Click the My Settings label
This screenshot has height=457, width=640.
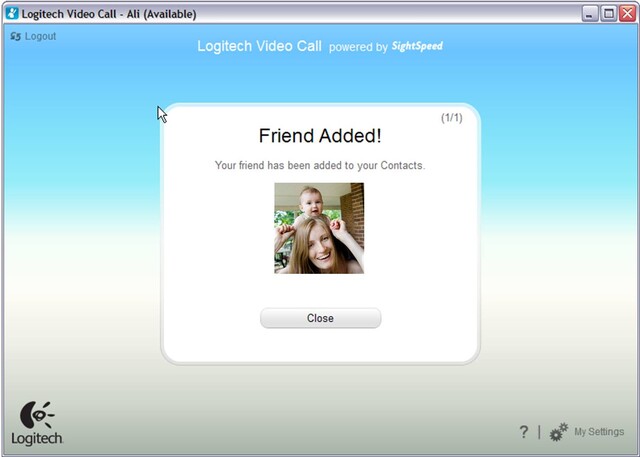coord(599,432)
